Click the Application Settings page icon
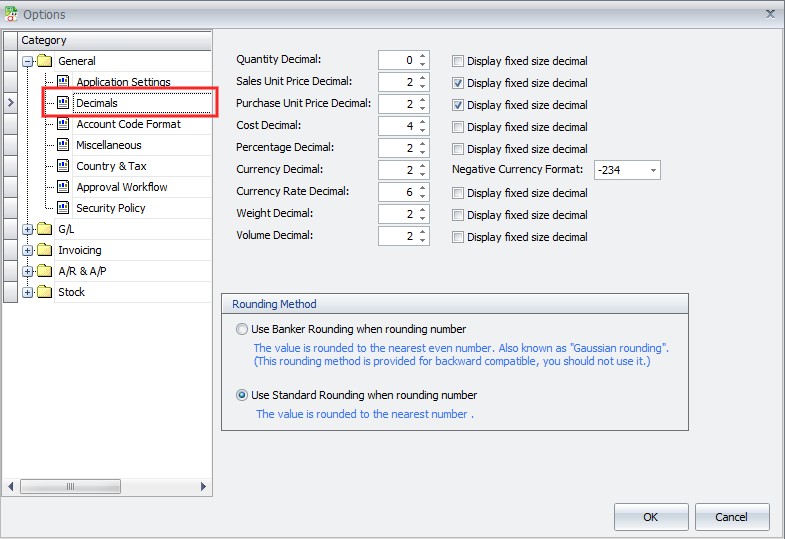The width and height of the screenshot is (785, 539). pyautogui.click(x=63, y=82)
